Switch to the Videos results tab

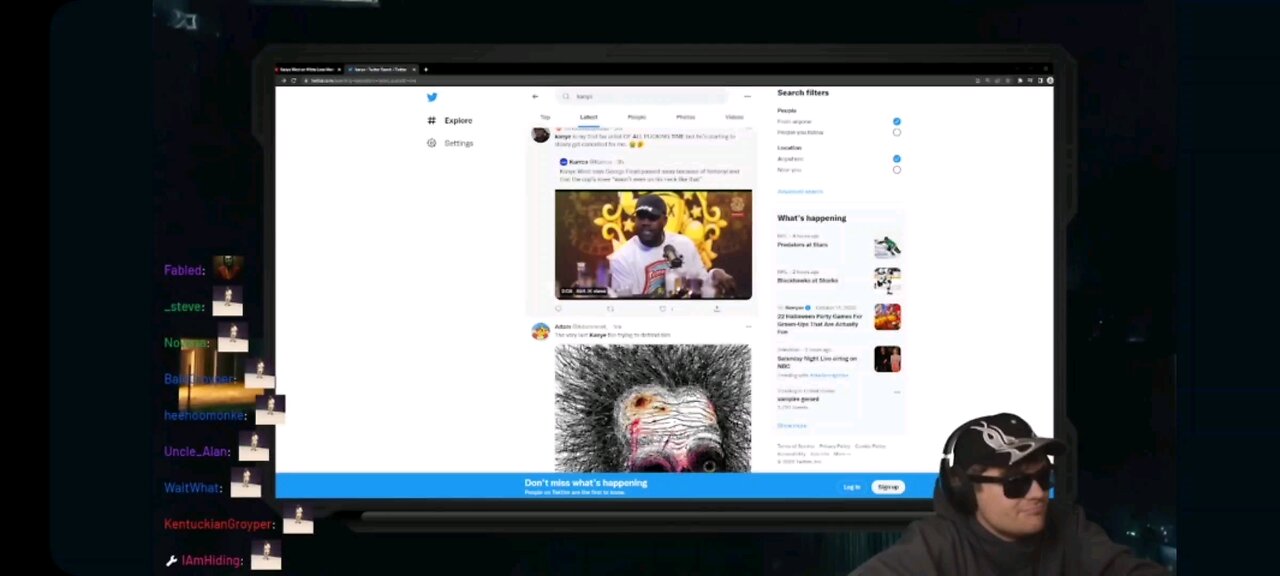[734, 117]
